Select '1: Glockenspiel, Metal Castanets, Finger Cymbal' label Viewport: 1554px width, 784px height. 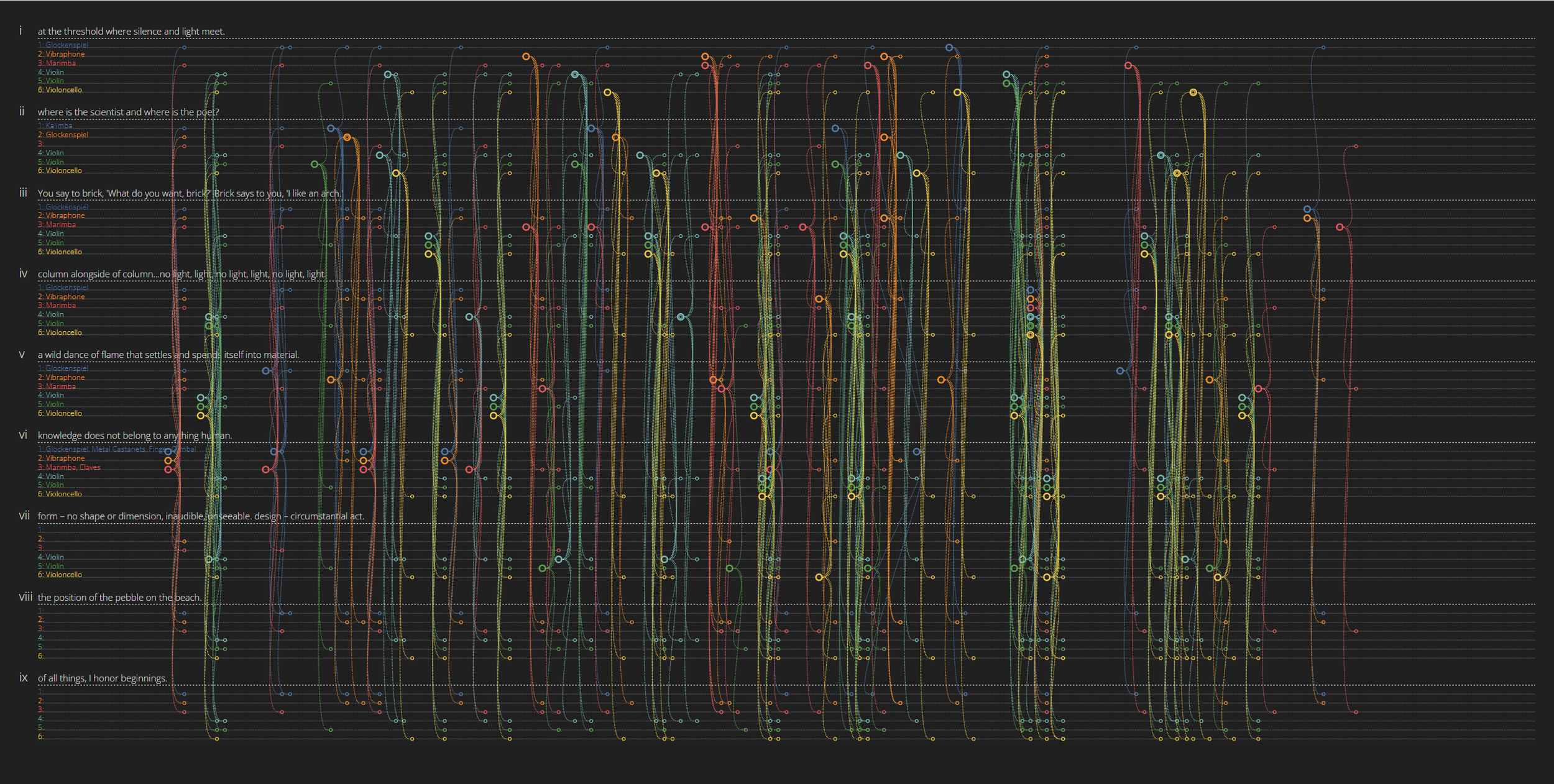[117, 449]
